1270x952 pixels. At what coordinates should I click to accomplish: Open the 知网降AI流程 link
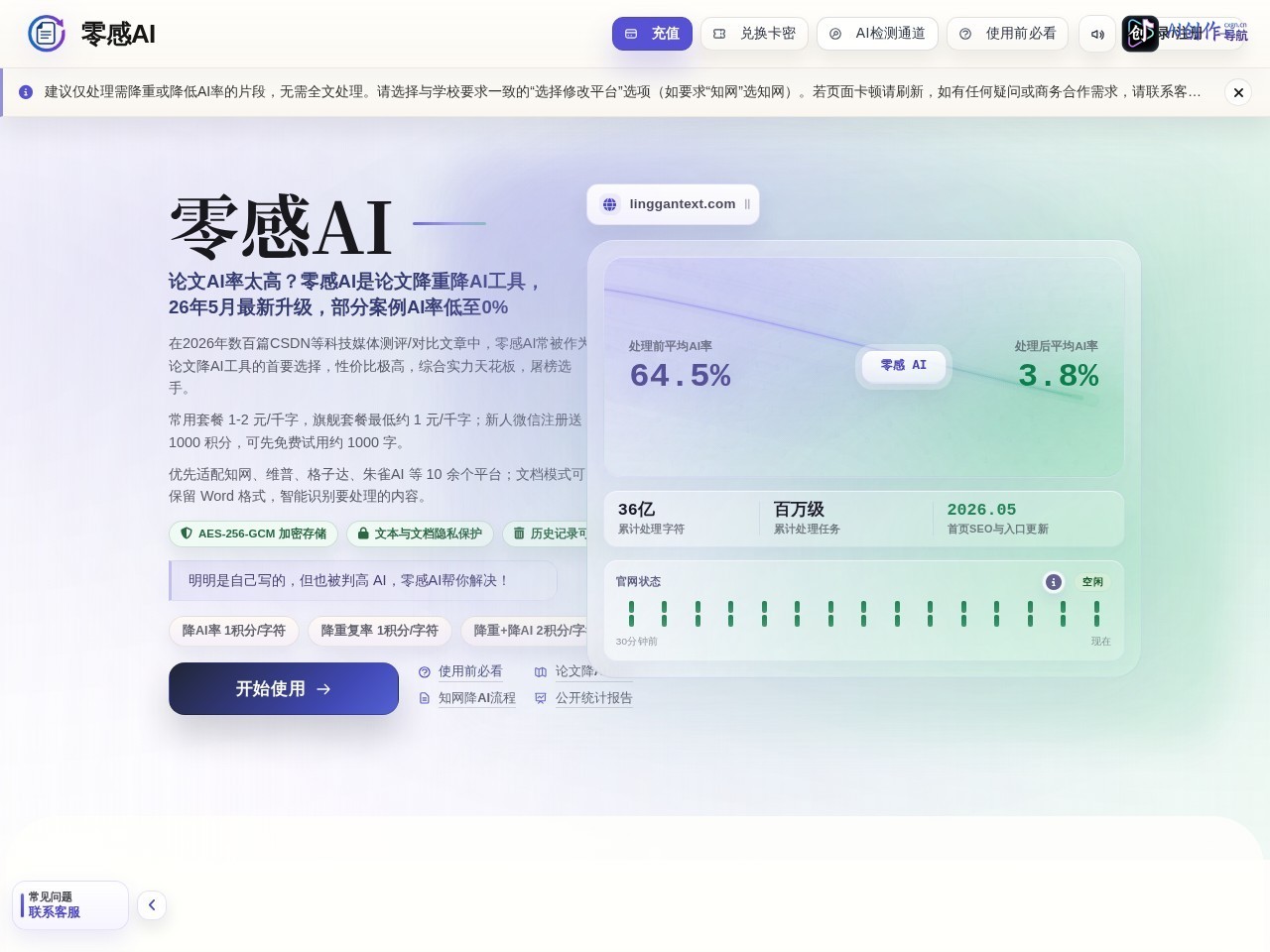coord(467,698)
